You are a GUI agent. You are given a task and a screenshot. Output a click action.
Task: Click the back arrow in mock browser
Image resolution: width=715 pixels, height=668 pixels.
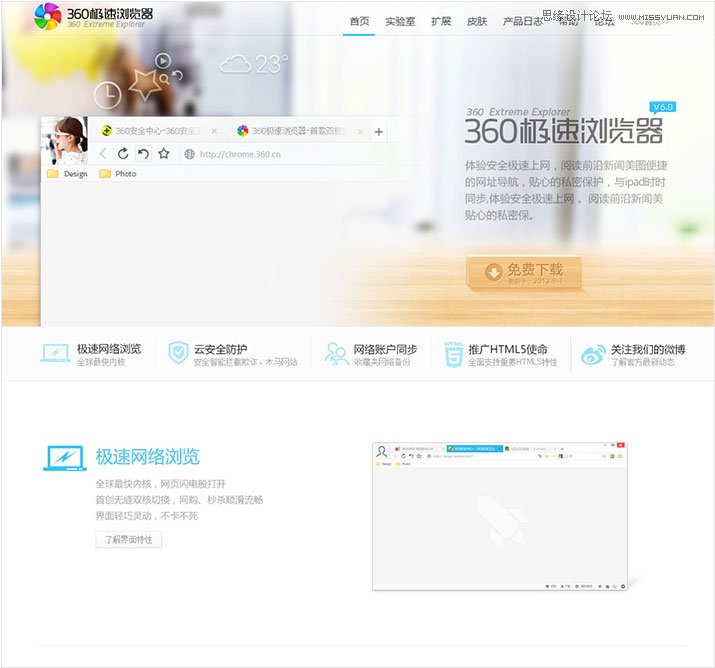[104, 154]
